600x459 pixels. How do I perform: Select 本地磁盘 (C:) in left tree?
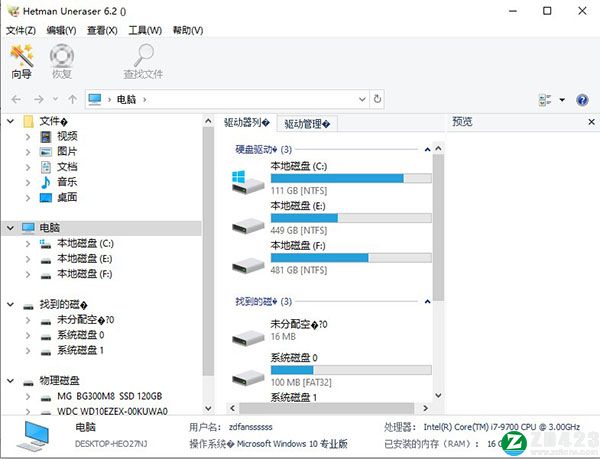click(85, 243)
